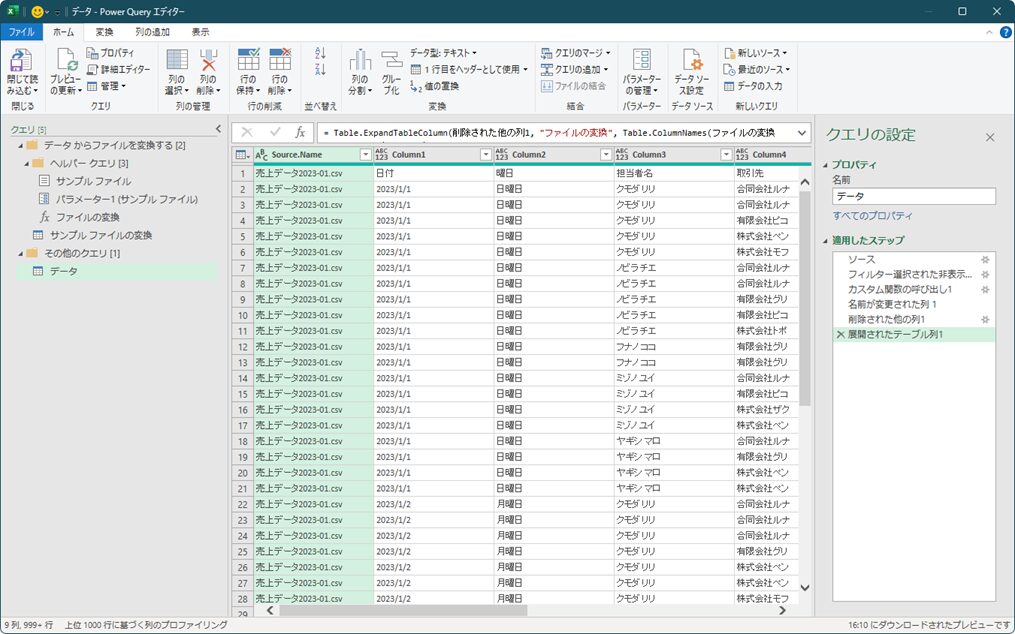Image resolution: width=1015 pixels, height=634 pixels.
Task: Select the サンプル ファイルの変換 query
Action: pyautogui.click(x=100, y=235)
